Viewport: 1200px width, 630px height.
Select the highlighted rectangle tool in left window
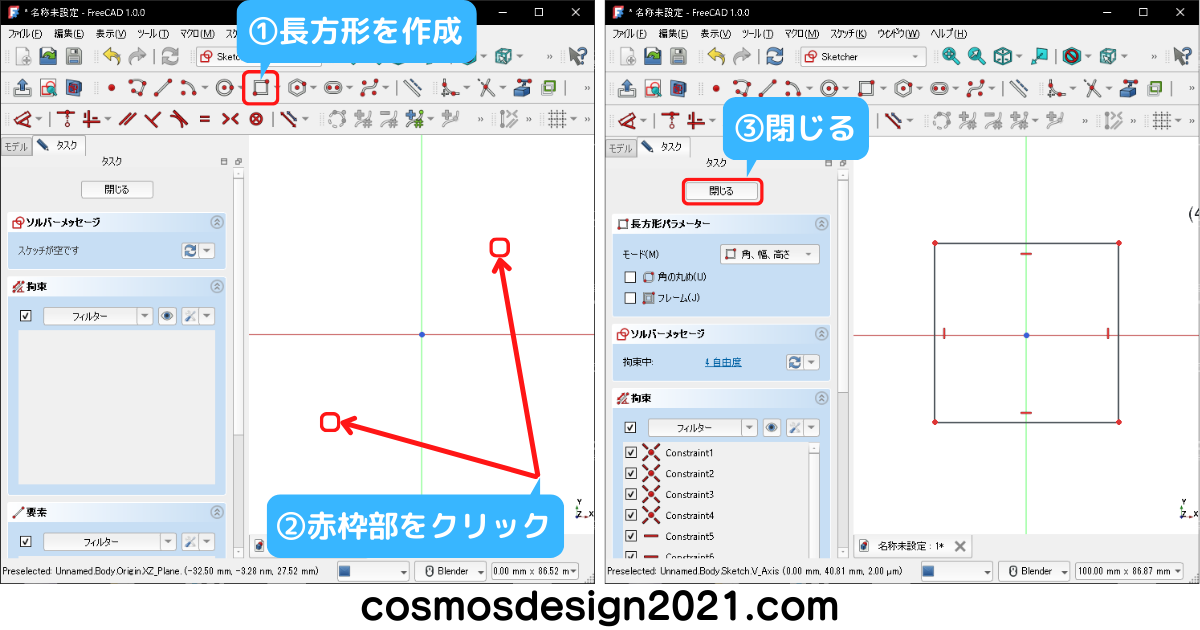[261, 88]
